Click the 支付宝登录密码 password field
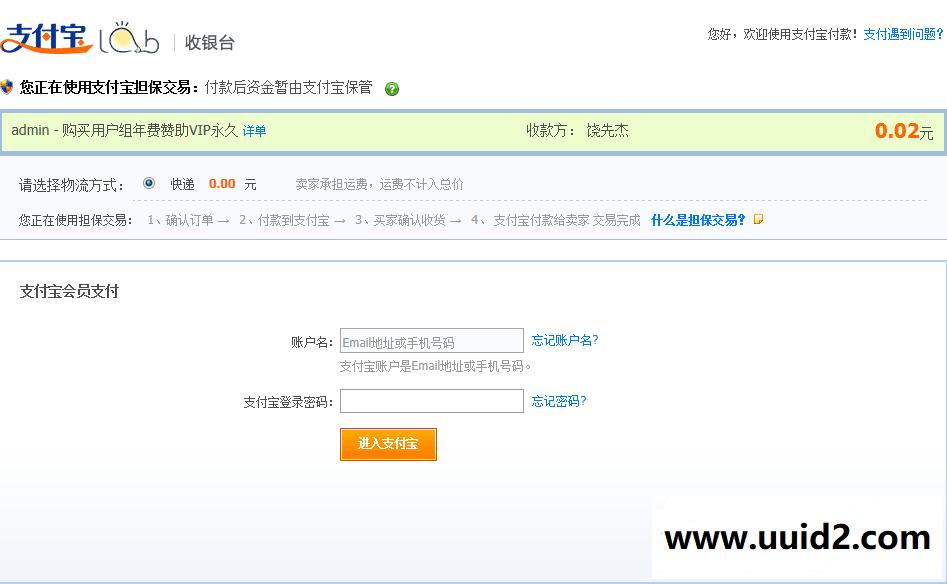Viewport: 947px width, 584px height. 432,400
